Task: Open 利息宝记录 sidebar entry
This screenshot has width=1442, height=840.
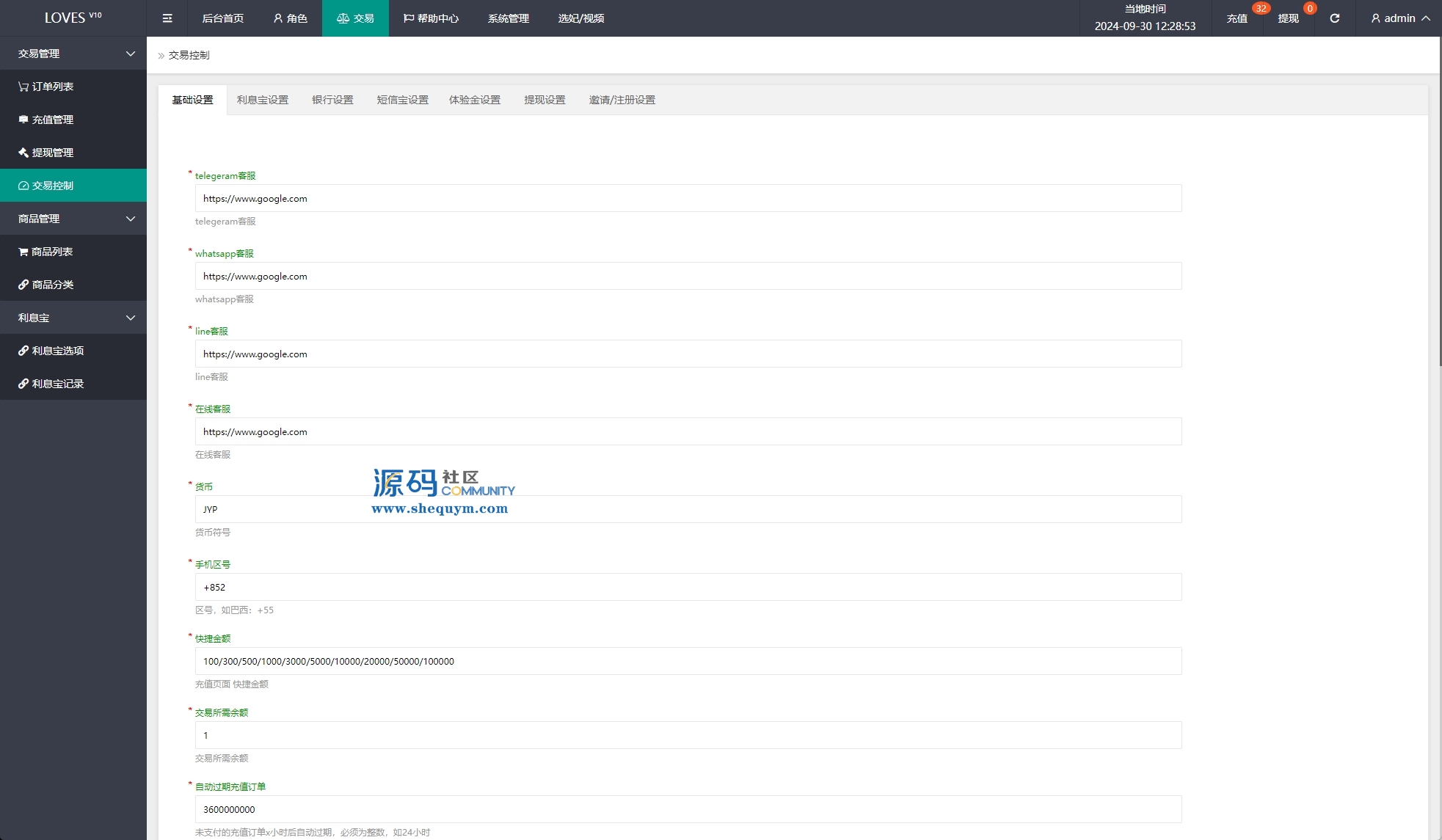Action: point(57,384)
